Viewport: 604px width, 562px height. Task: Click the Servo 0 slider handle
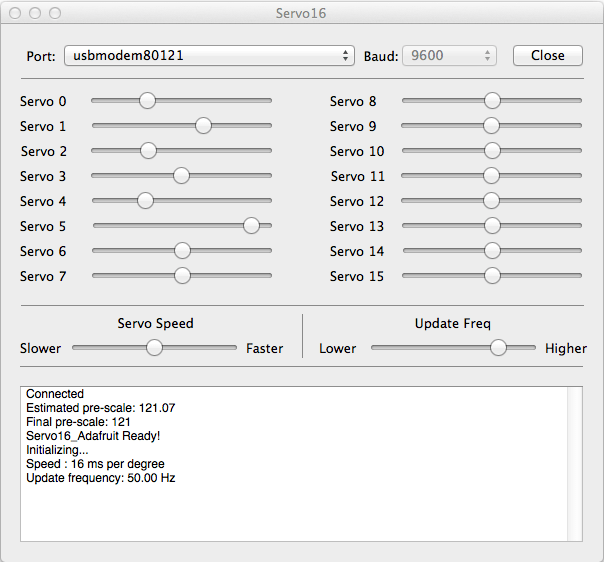click(147, 100)
